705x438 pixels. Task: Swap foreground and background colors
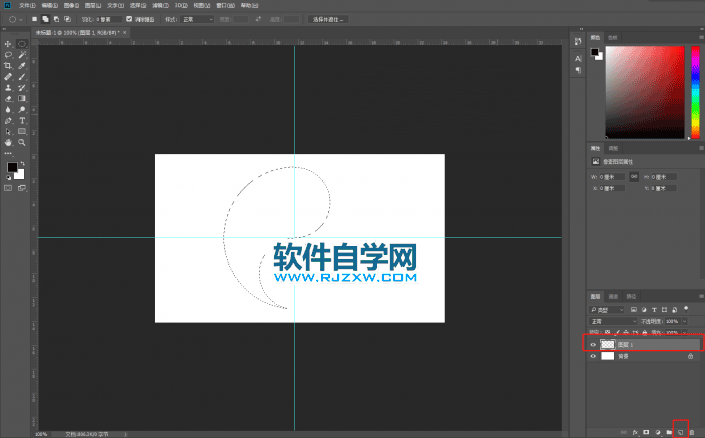coord(22,163)
